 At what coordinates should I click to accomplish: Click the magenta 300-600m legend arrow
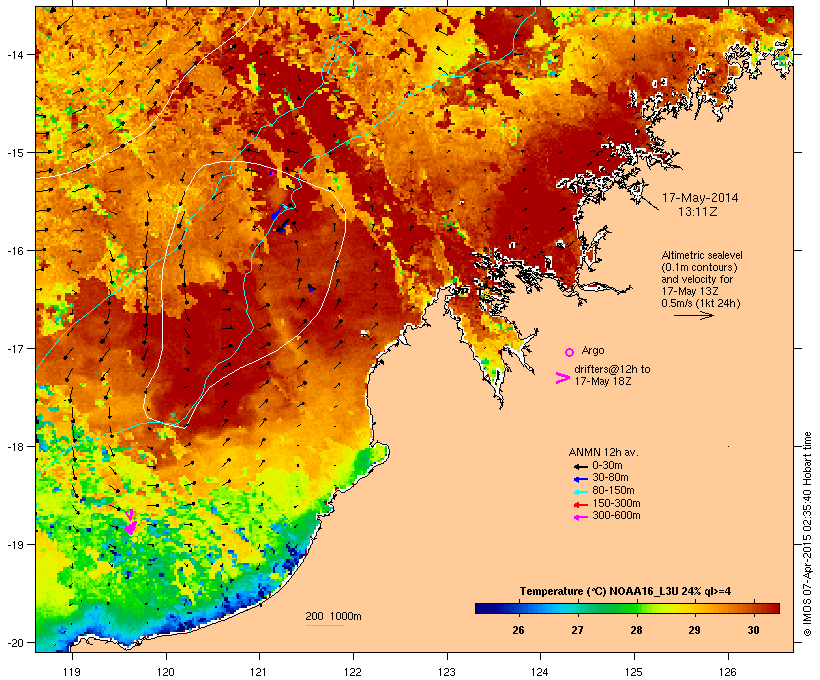coord(581,517)
